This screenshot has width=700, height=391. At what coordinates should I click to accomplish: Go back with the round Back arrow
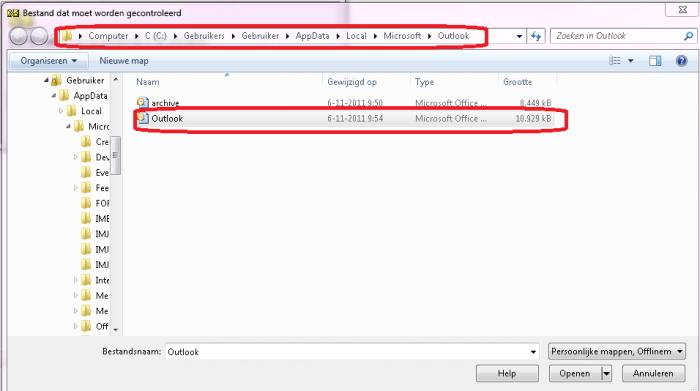pos(18,36)
